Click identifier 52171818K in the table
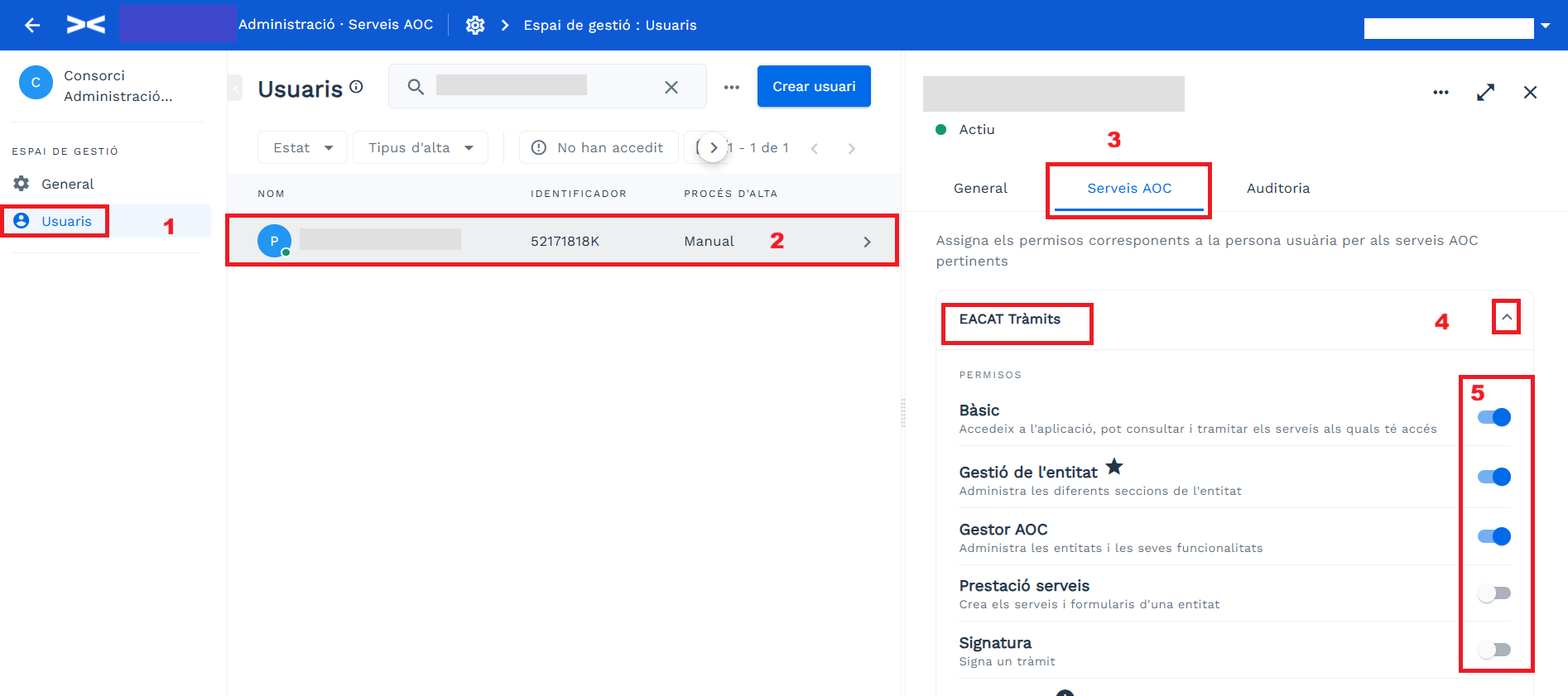Viewport: 1568px width, 696px height. [565, 241]
